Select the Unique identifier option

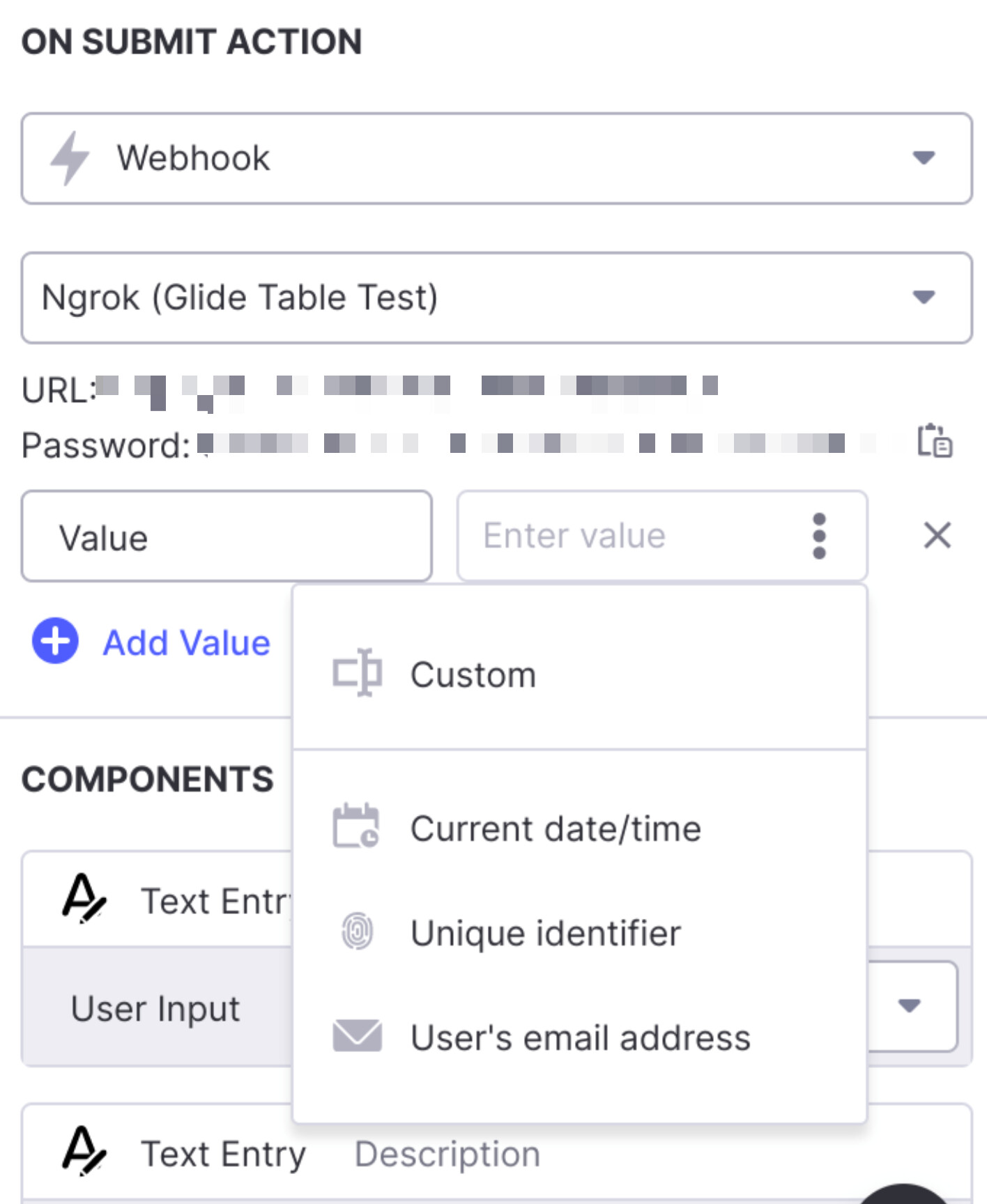coord(545,933)
